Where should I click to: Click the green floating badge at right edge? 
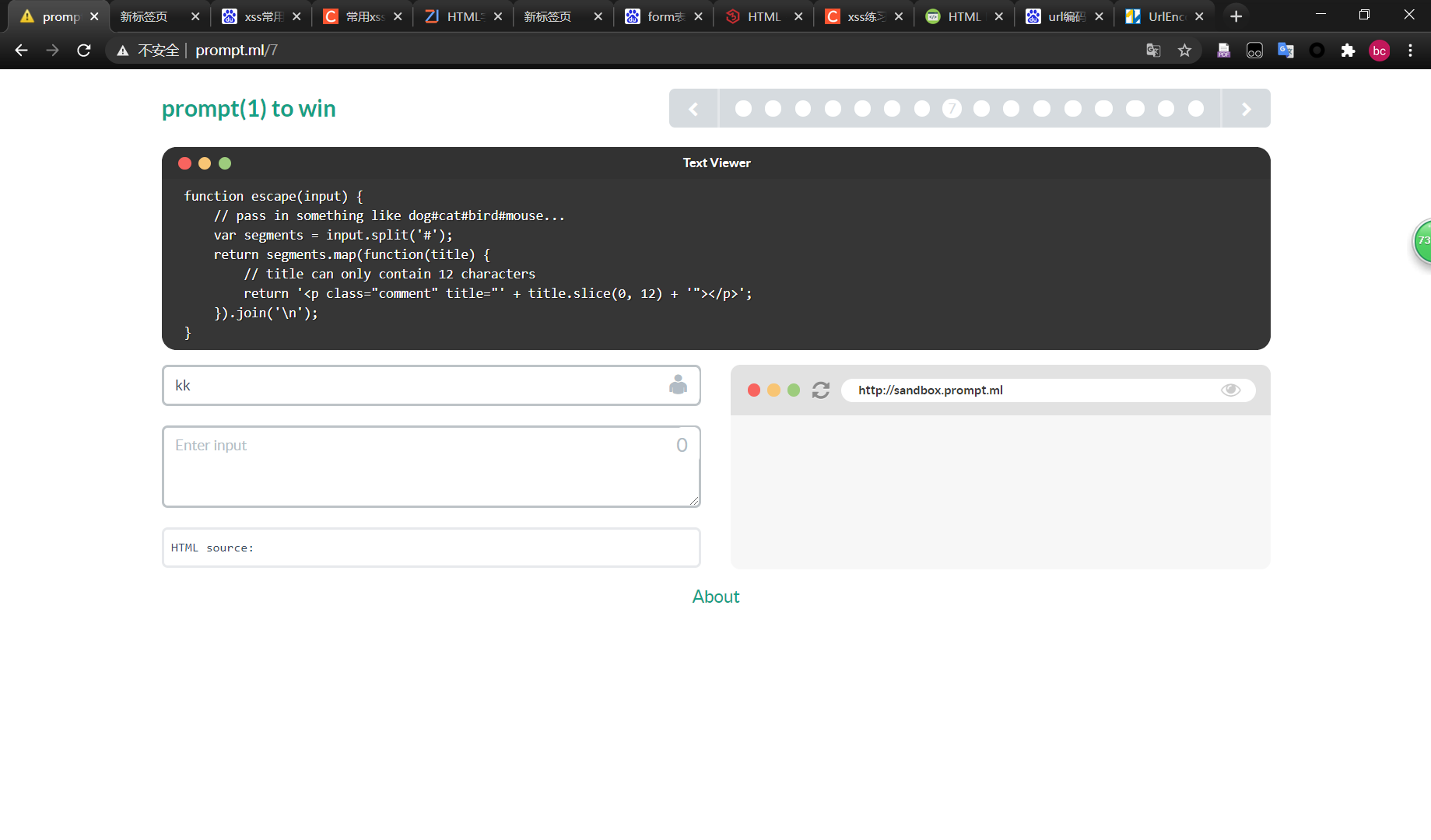(1422, 241)
